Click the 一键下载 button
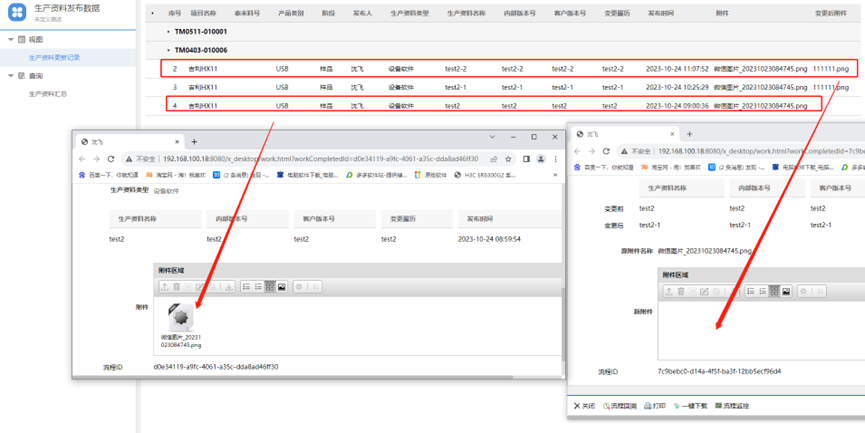This screenshot has width=865, height=433. click(691, 406)
